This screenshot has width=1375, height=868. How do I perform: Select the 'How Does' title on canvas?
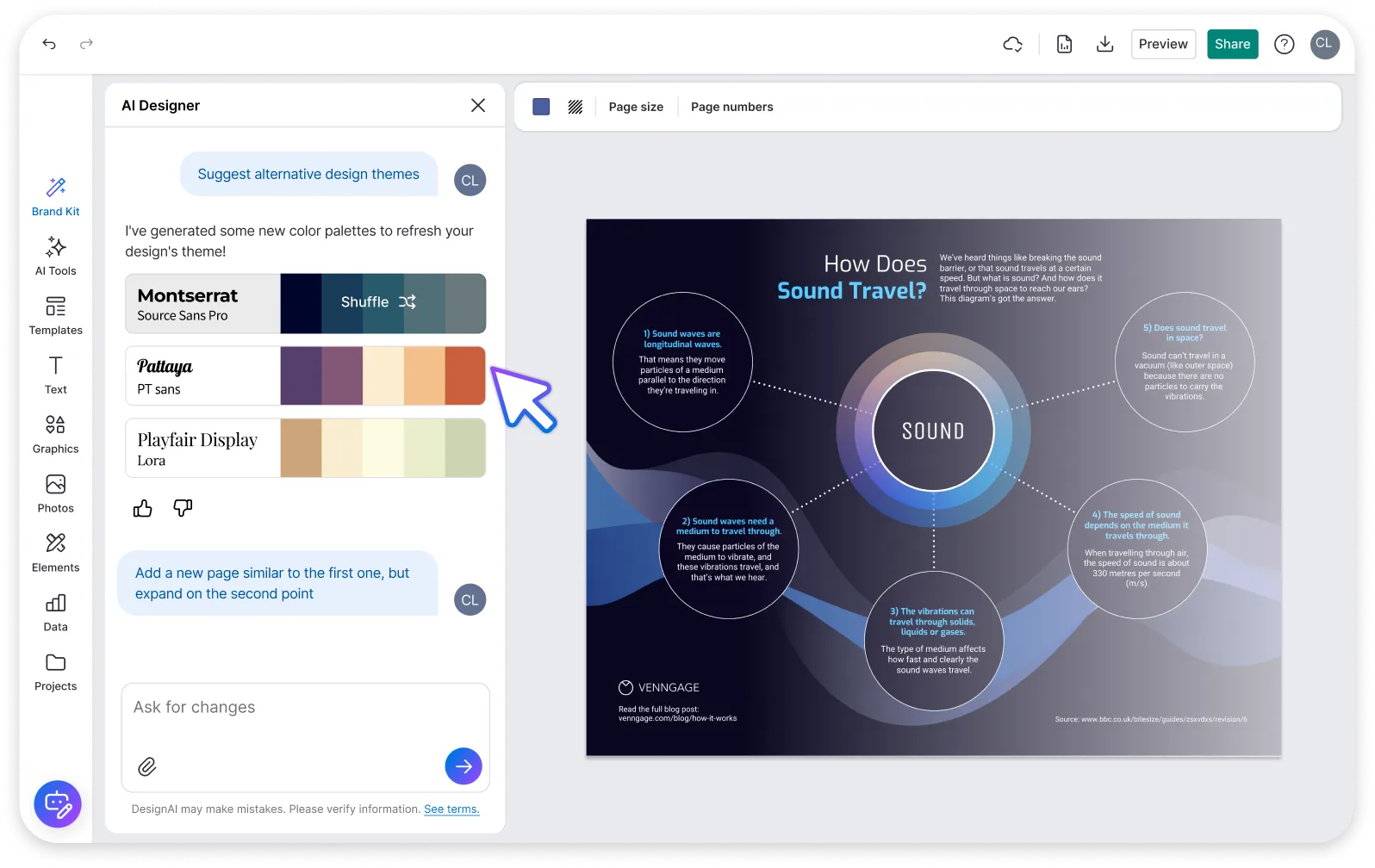pos(874,263)
